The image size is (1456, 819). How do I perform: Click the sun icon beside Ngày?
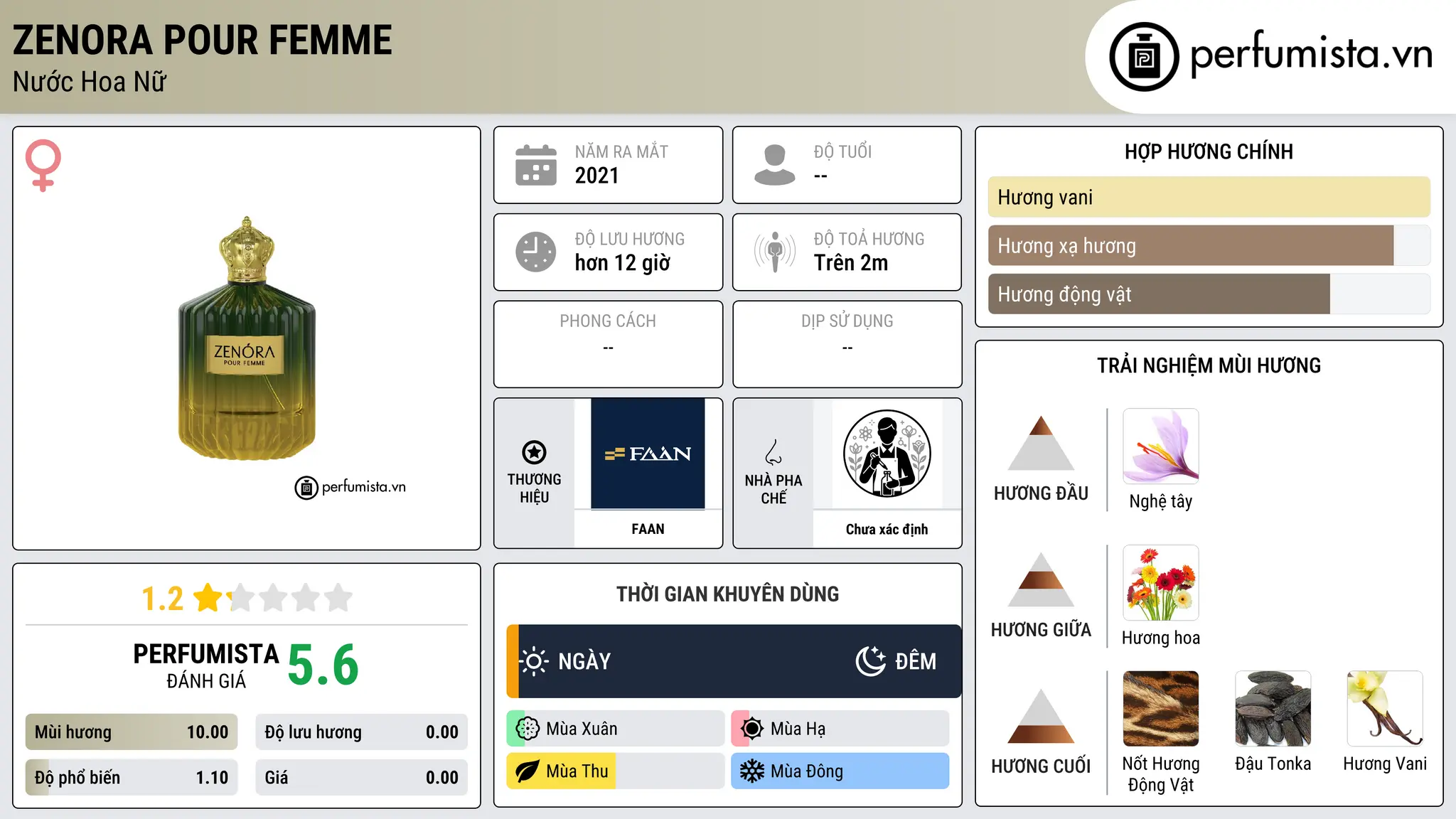[x=534, y=661]
